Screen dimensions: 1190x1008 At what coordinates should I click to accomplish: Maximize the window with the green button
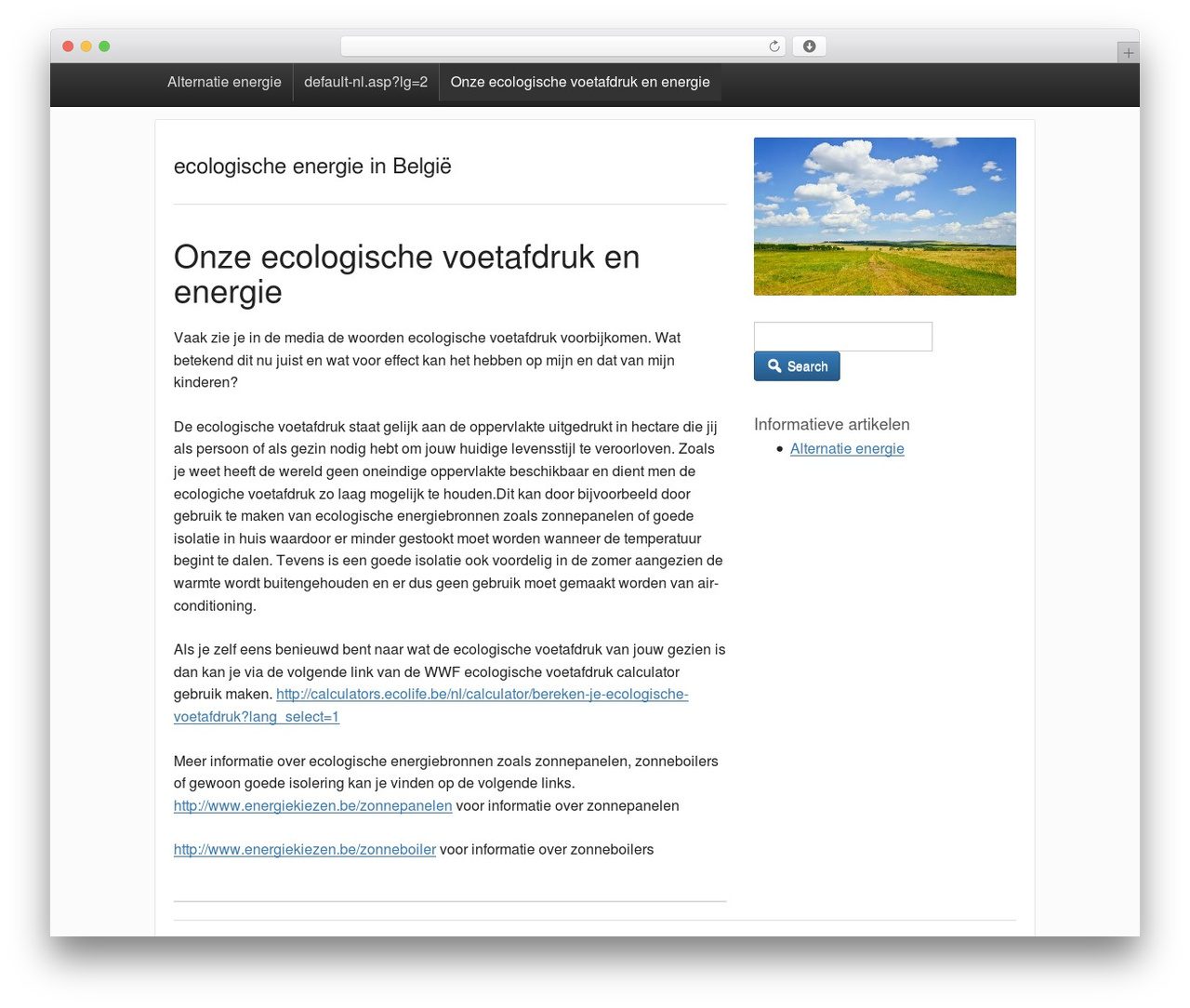pos(104,46)
